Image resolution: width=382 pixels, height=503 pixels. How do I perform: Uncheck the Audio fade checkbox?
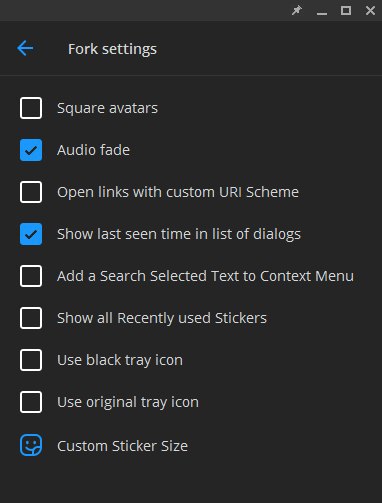click(31, 150)
